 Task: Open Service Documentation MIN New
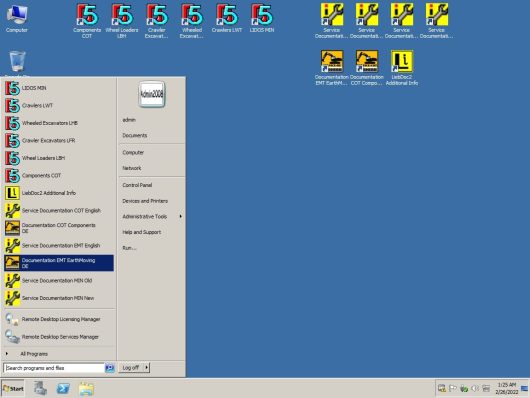[x=59, y=298]
